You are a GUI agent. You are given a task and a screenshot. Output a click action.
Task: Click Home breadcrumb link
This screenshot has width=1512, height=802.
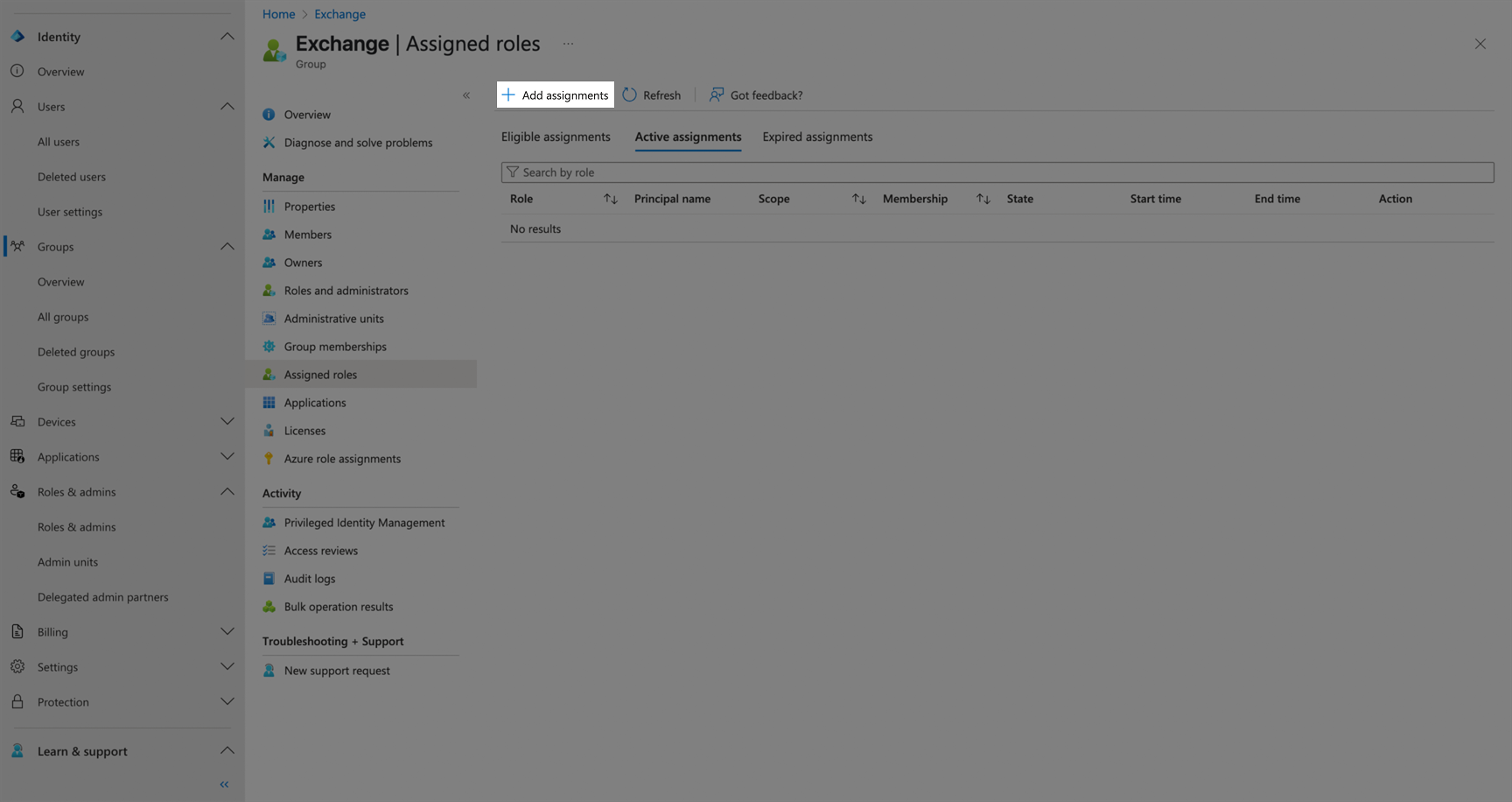278,14
